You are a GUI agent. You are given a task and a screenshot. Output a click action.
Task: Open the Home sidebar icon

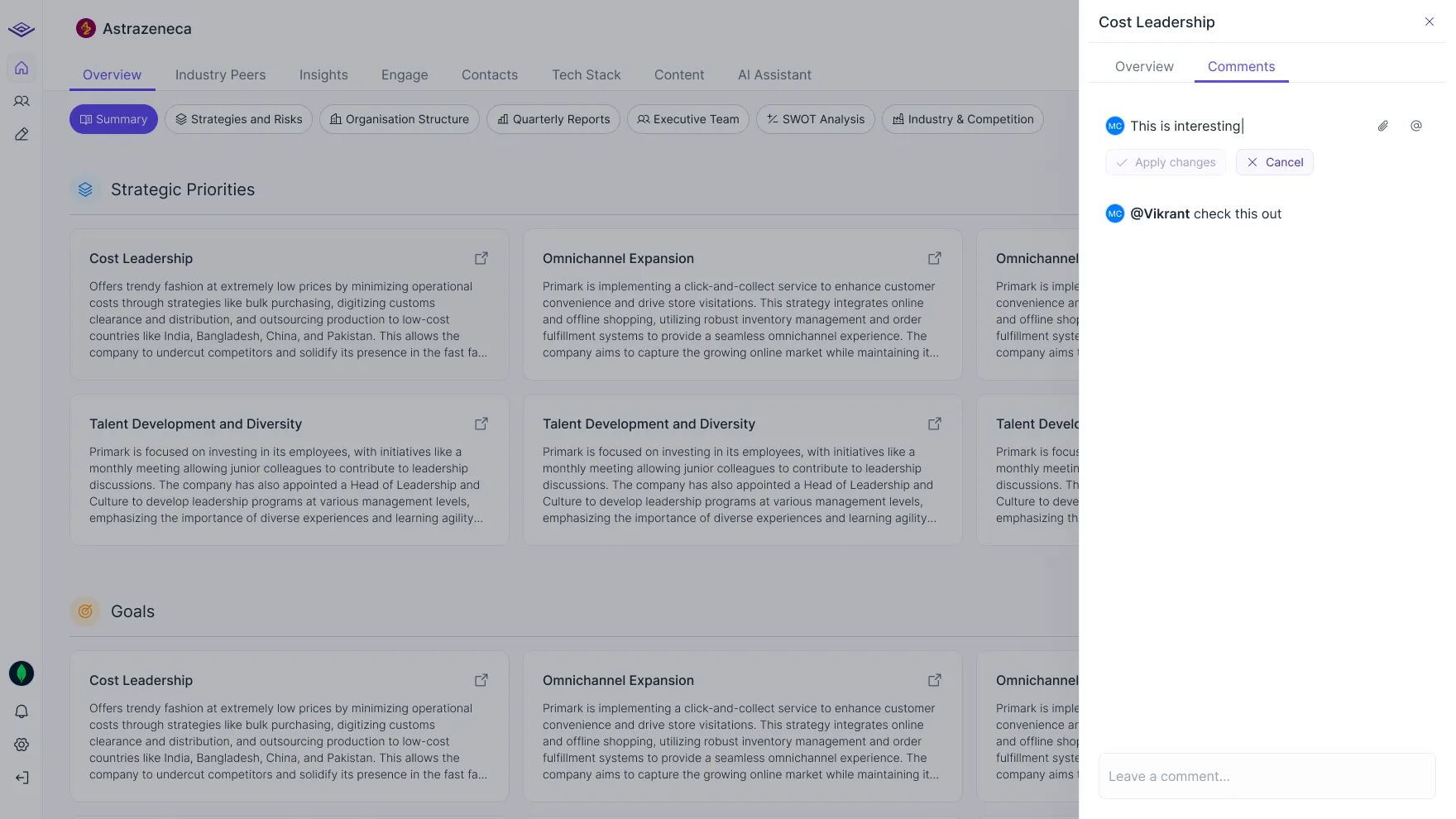pyautogui.click(x=22, y=68)
